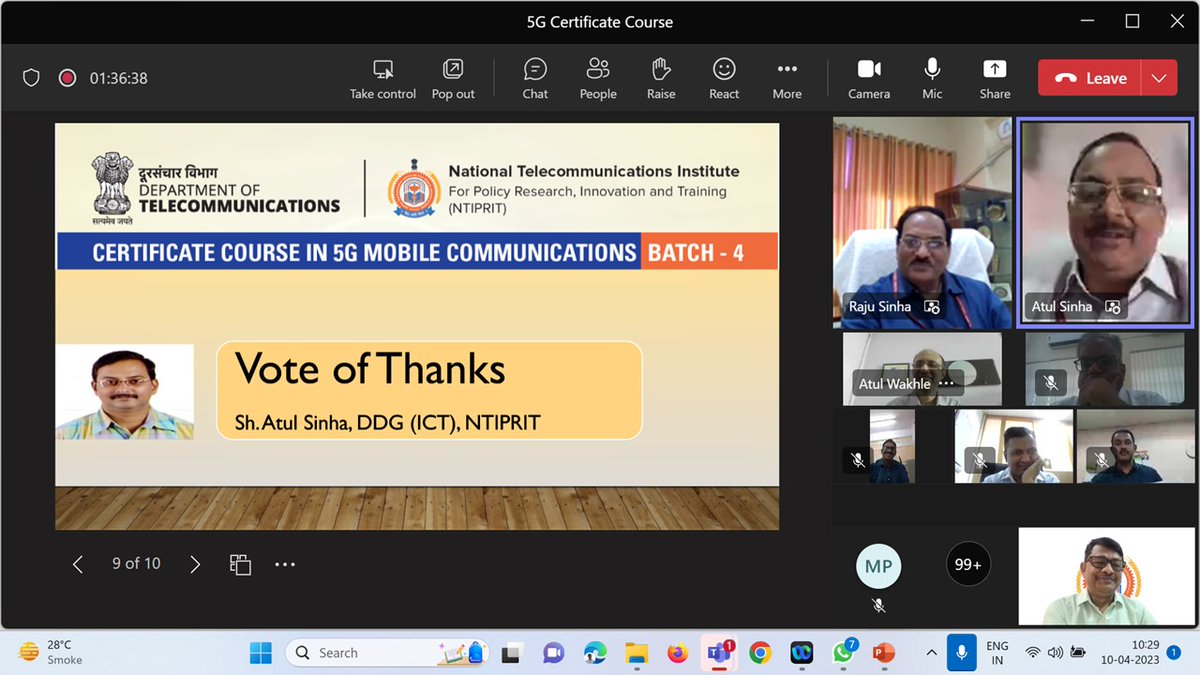Click the taskbar microphone-in-use indicator

pyautogui.click(x=961, y=652)
